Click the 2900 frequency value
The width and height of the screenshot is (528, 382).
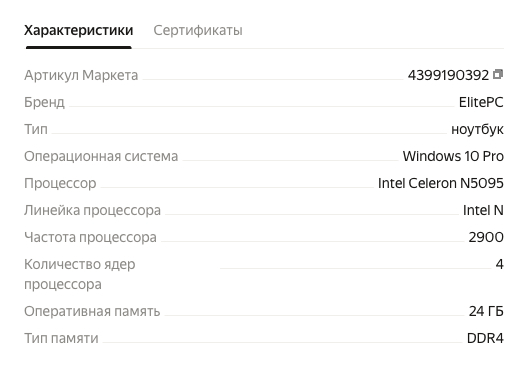coord(486,237)
